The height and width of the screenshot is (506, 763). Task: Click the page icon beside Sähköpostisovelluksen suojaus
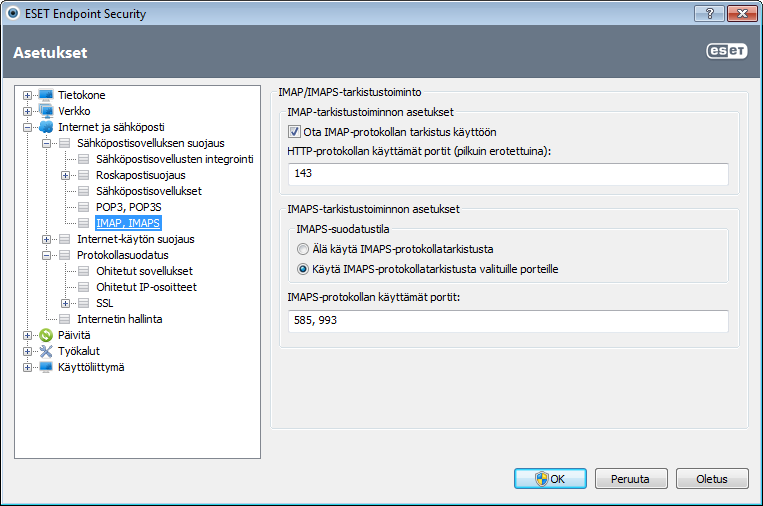click(x=65, y=143)
